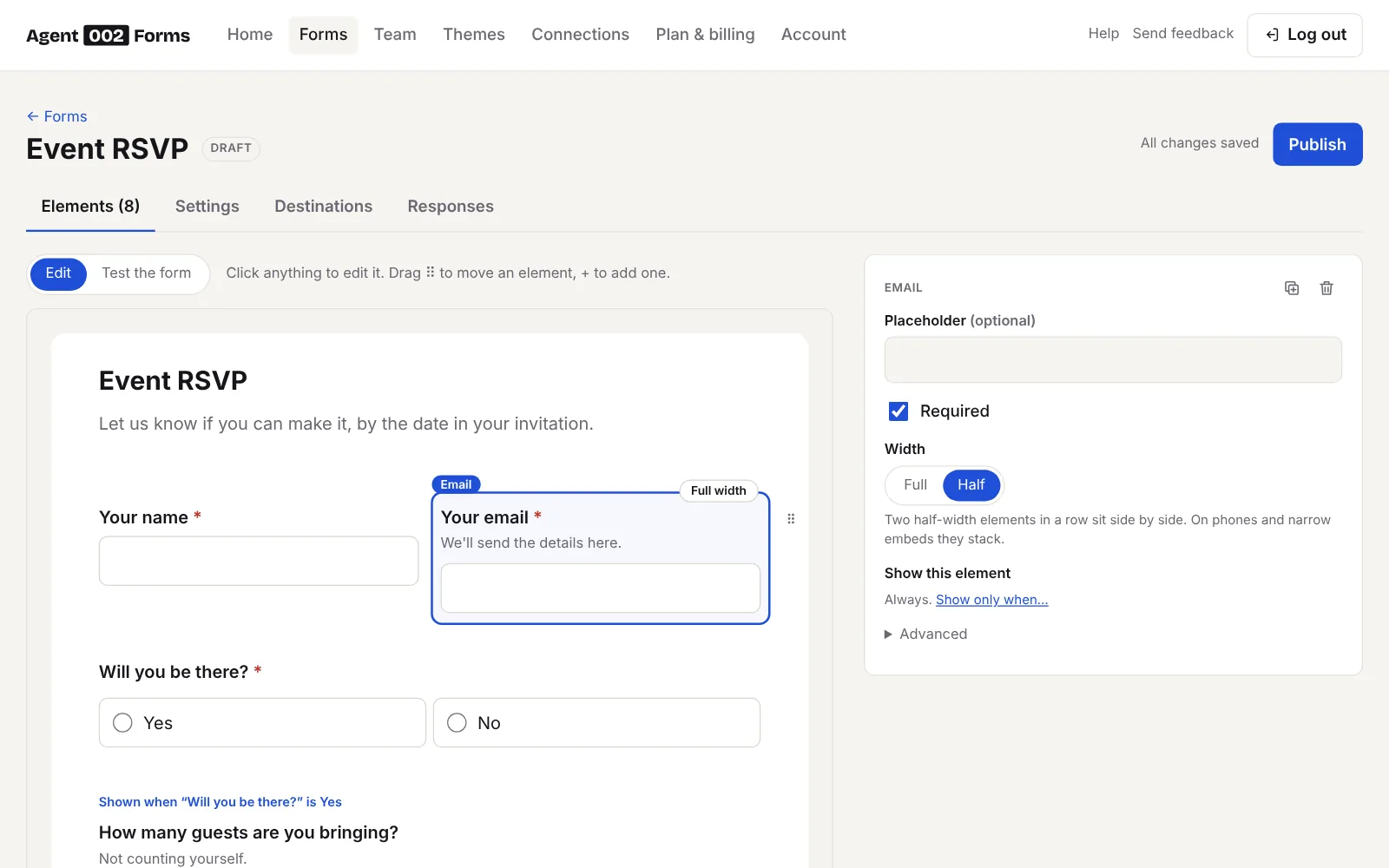Click the Publish button
The width and height of the screenshot is (1389, 868).
click(x=1317, y=144)
